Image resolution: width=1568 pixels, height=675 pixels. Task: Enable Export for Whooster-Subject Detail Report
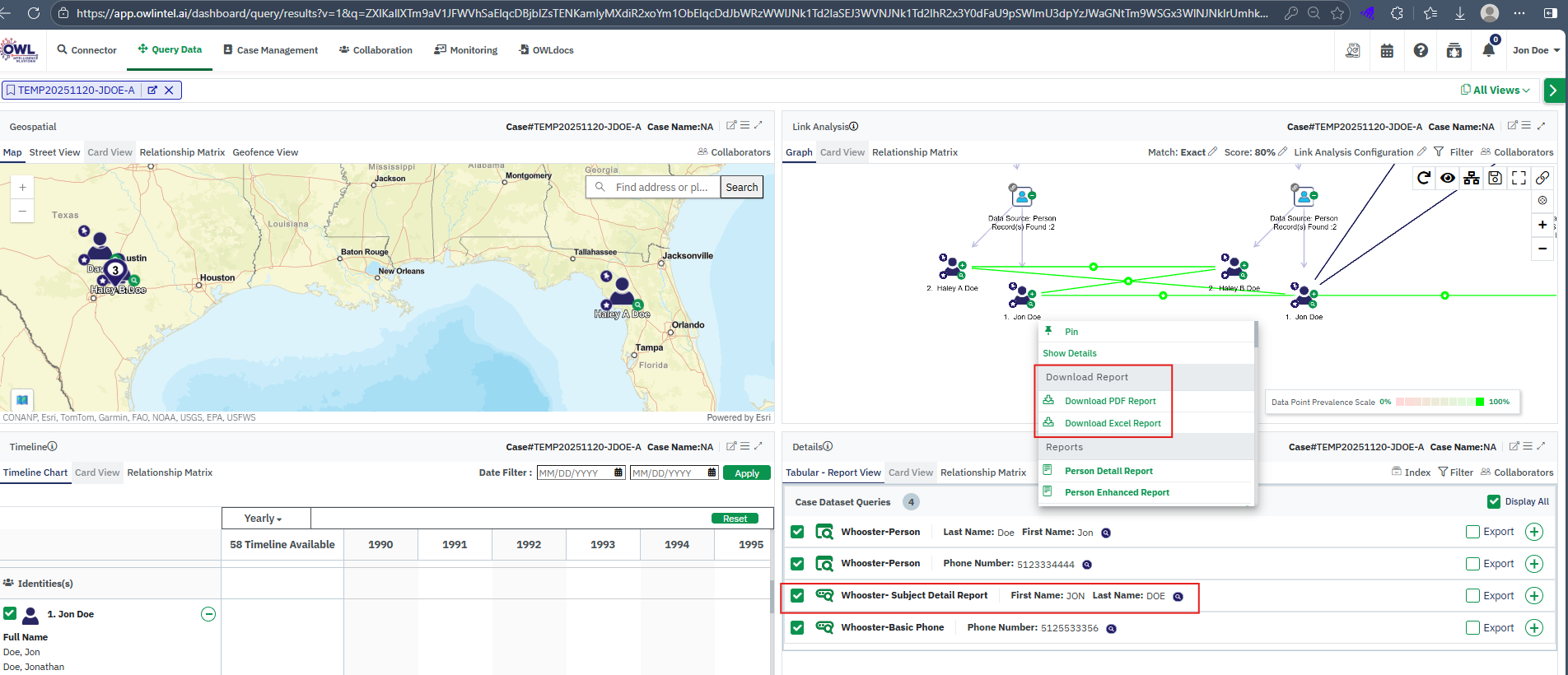pos(1472,596)
